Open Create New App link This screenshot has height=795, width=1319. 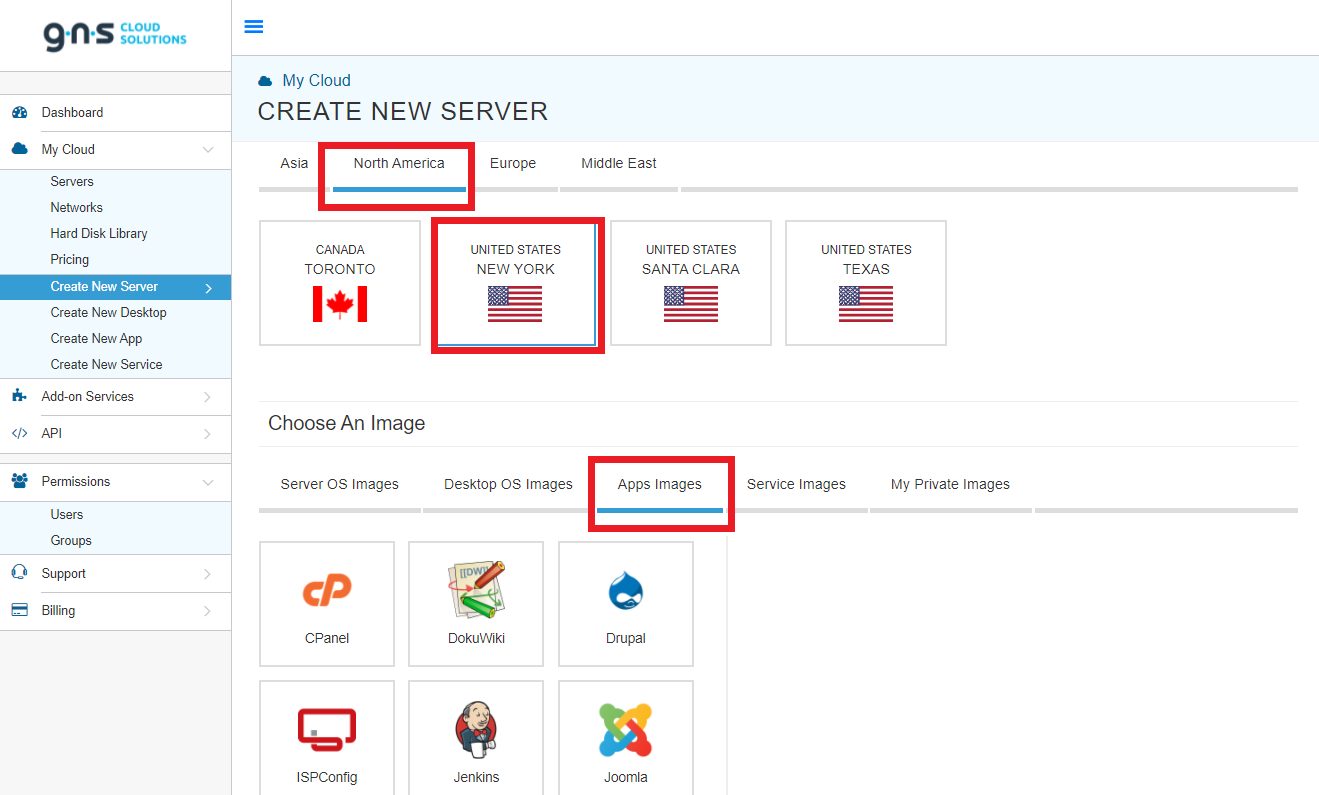coord(96,339)
